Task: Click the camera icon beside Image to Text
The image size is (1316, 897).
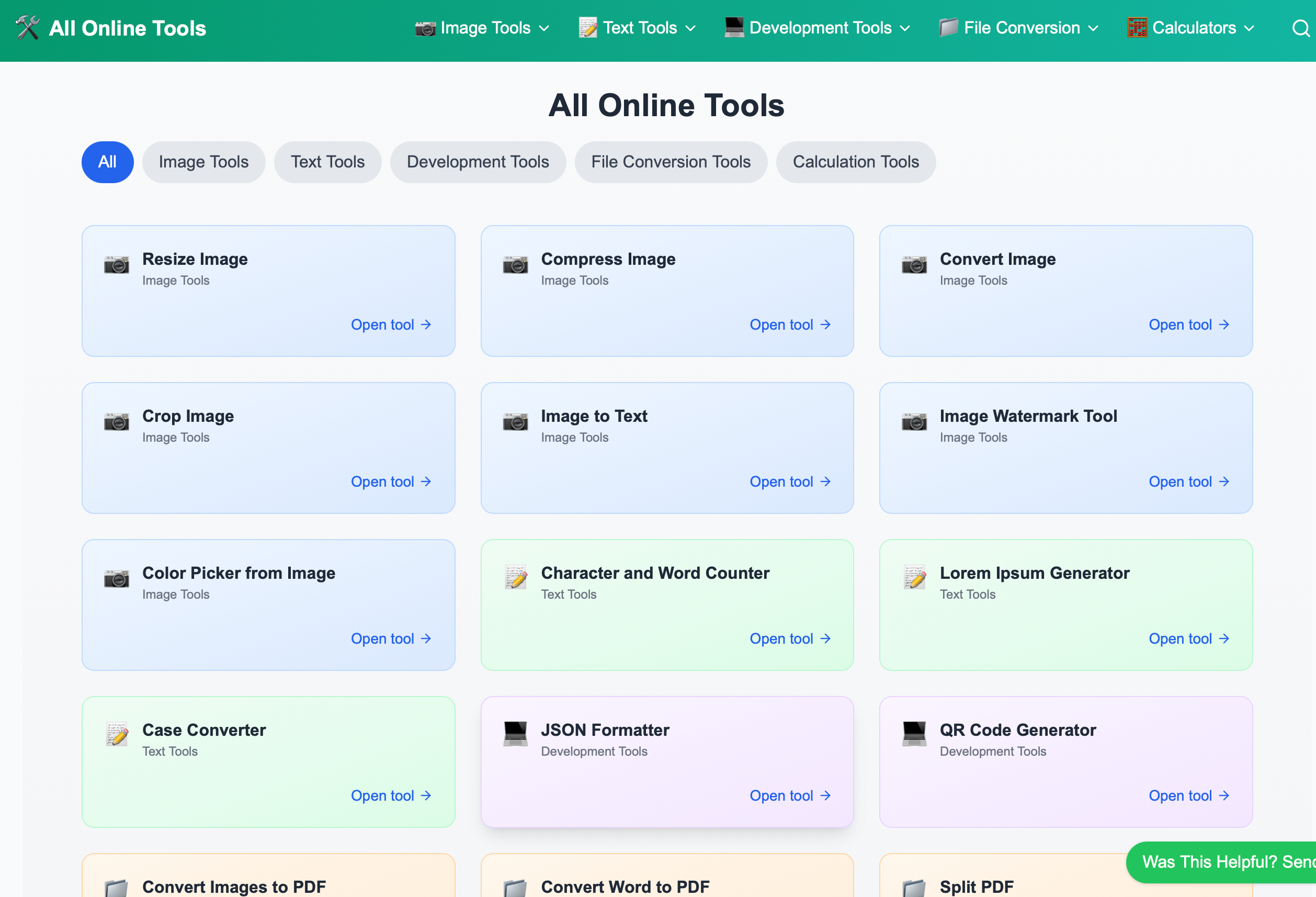Action: coord(515,422)
